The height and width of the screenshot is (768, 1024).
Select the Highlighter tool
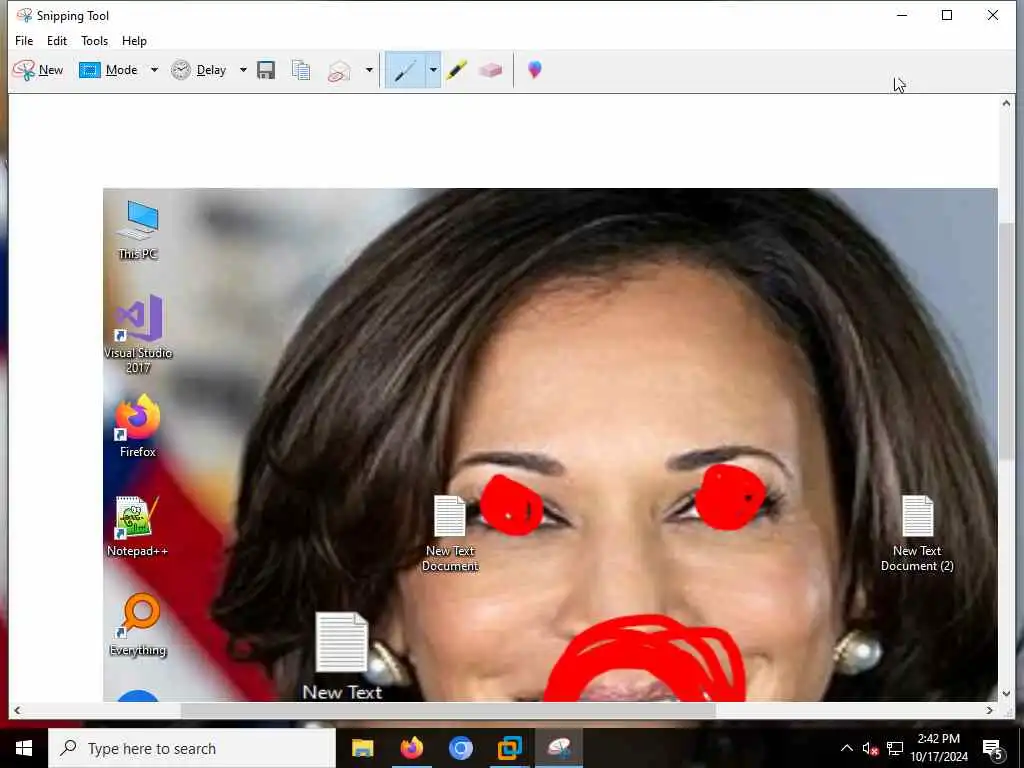456,70
